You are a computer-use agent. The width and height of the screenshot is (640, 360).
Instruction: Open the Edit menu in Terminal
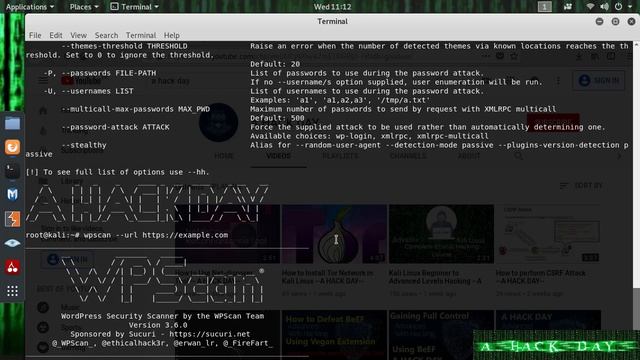[56, 35]
